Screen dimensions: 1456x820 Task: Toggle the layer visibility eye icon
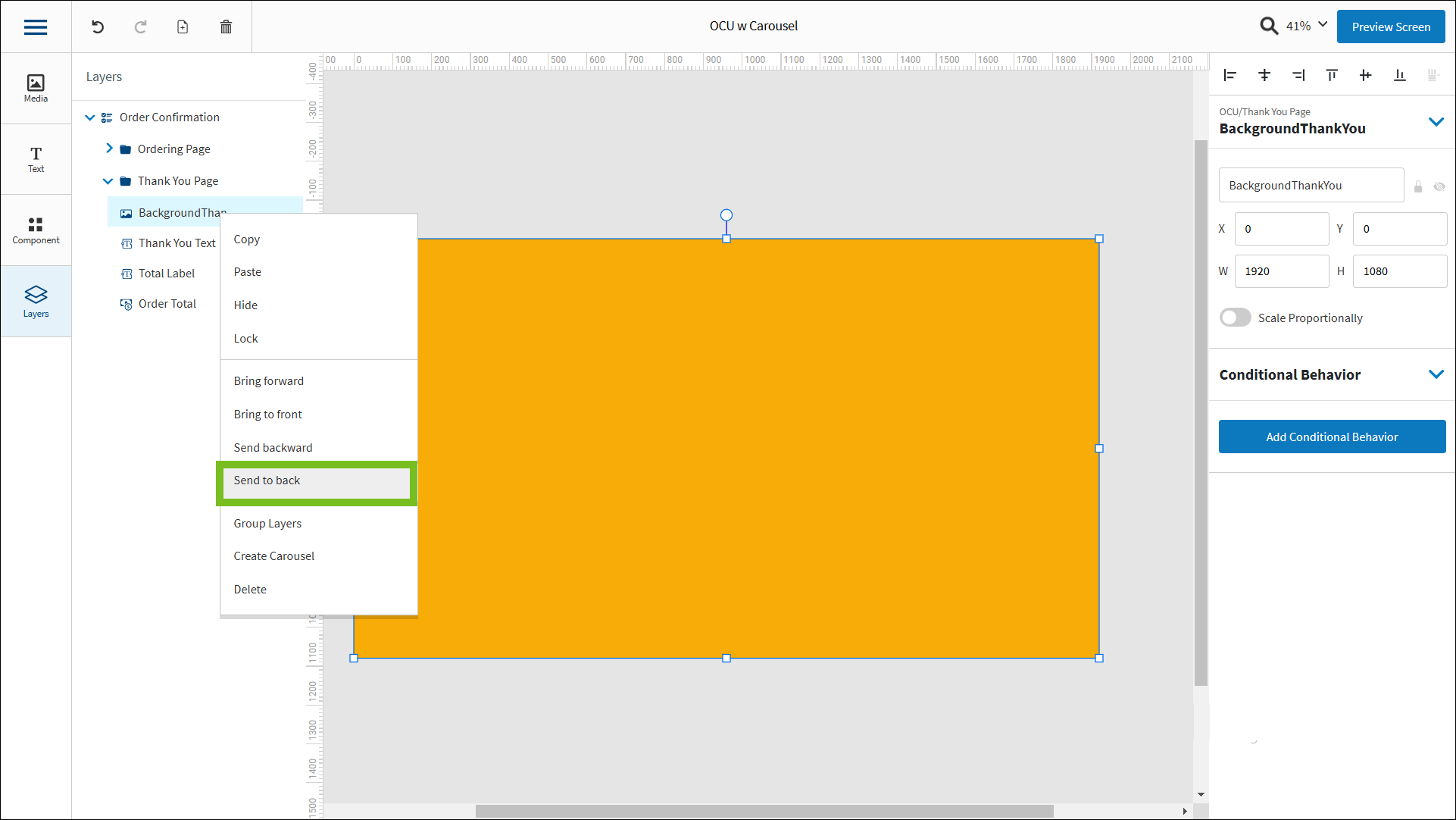click(1439, 186)
